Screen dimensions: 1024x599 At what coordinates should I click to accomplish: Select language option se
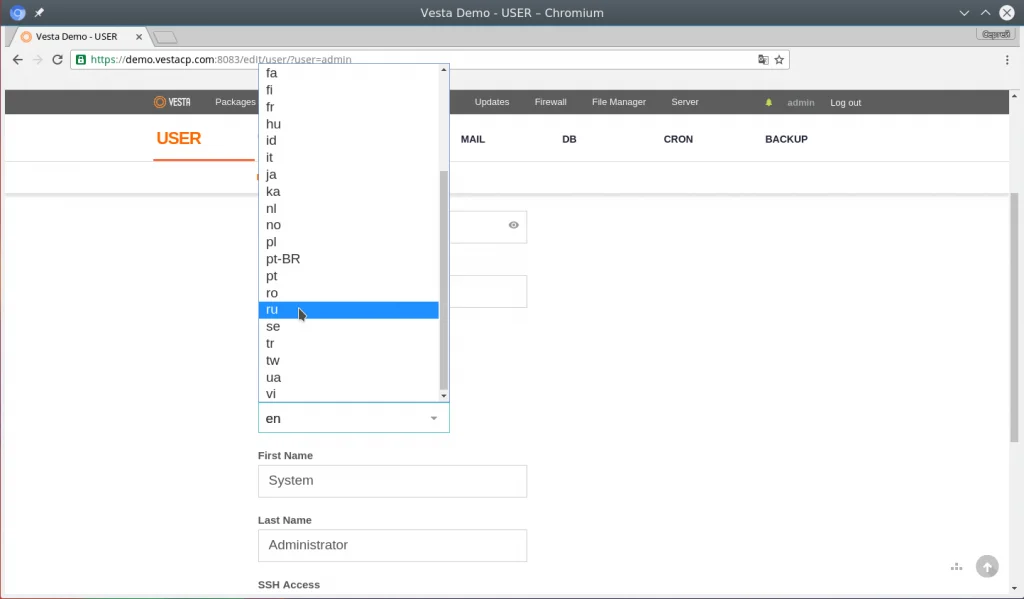tap(349, 327)
